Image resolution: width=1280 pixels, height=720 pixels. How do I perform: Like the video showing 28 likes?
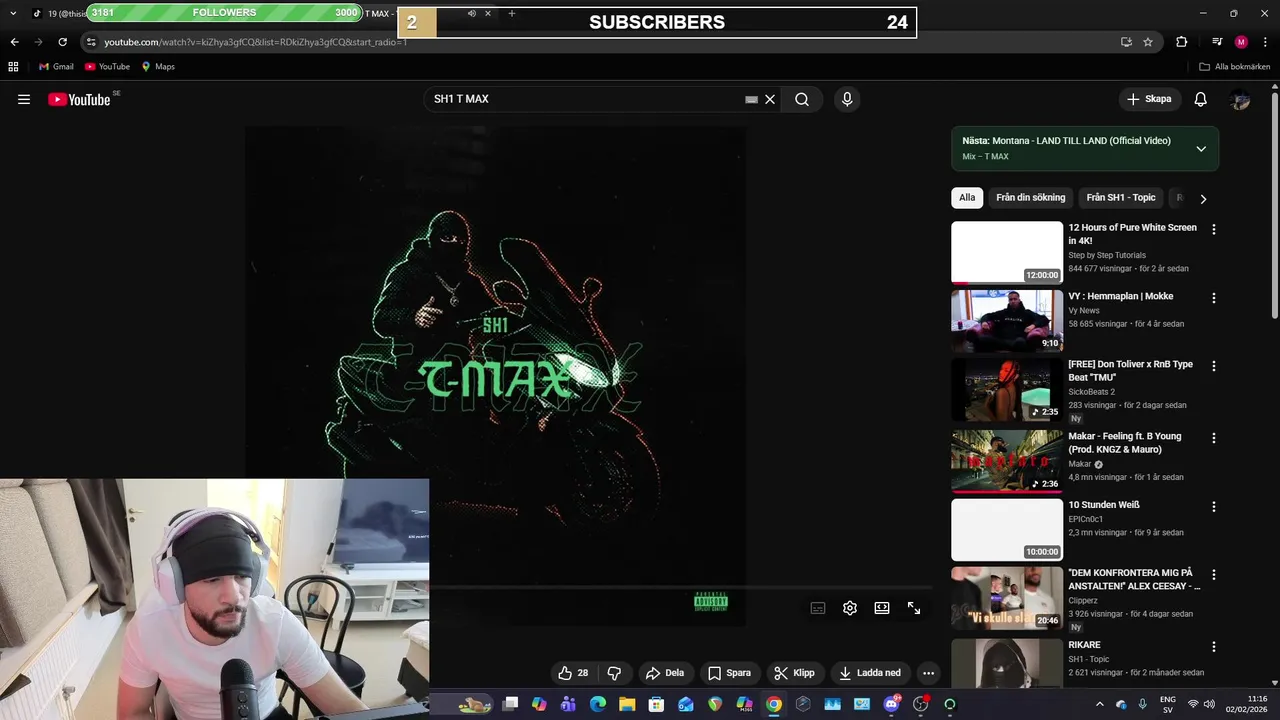tap(573, 673)
